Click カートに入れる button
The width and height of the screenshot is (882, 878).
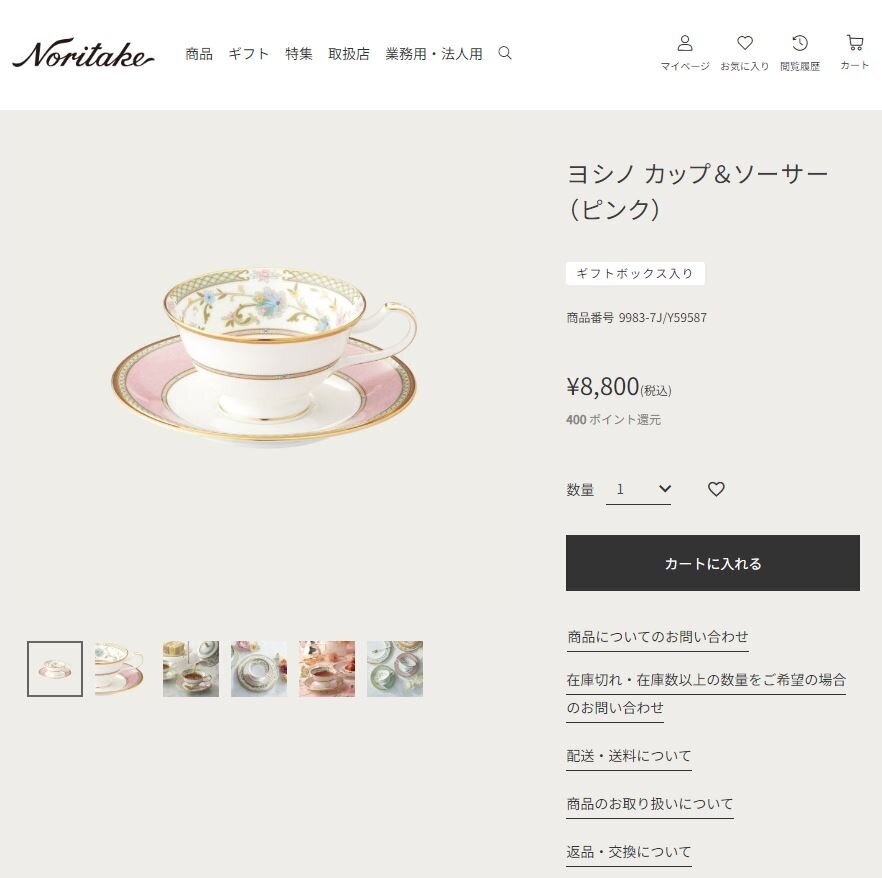[x=713, y=563]
